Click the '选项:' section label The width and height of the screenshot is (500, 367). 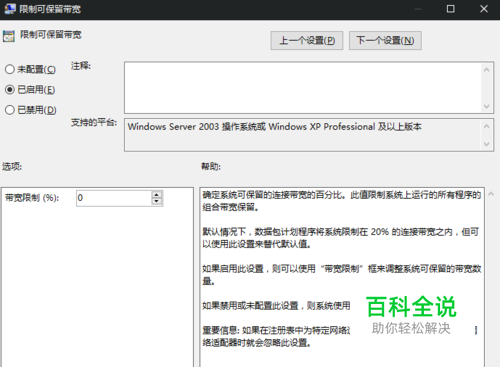point(12,166)
